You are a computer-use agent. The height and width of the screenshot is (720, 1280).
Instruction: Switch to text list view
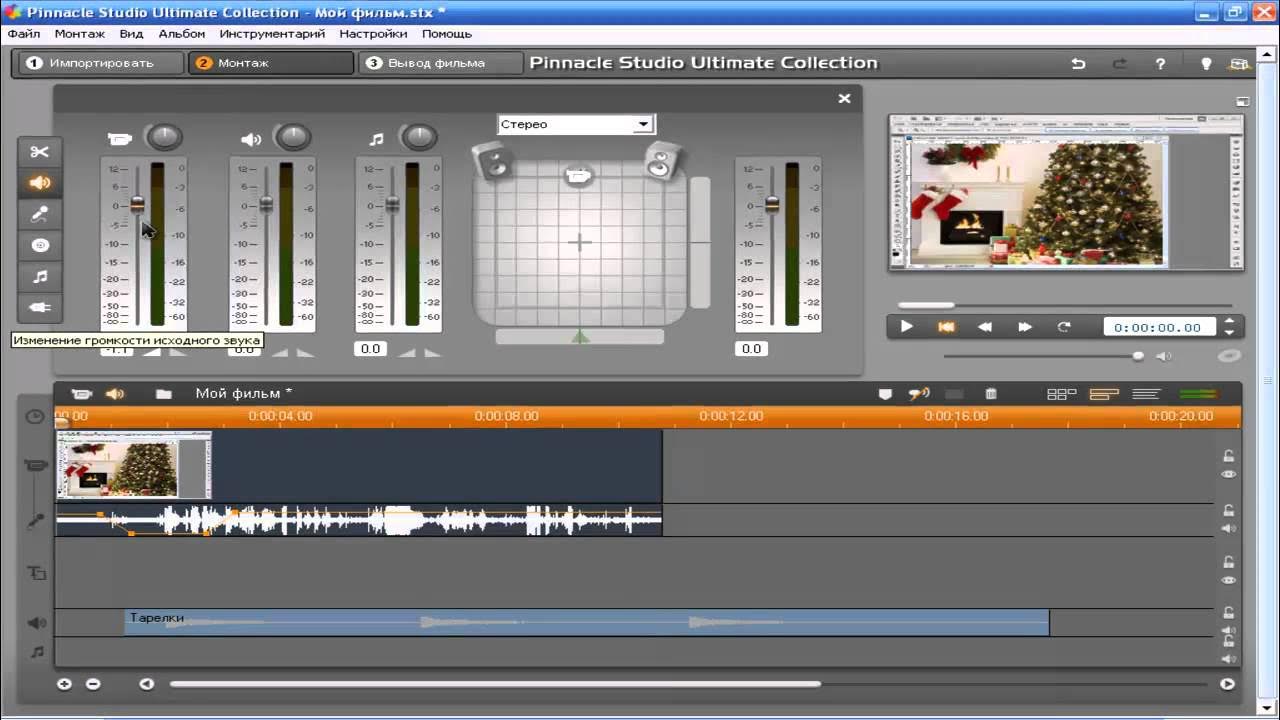coord(1146,394)
